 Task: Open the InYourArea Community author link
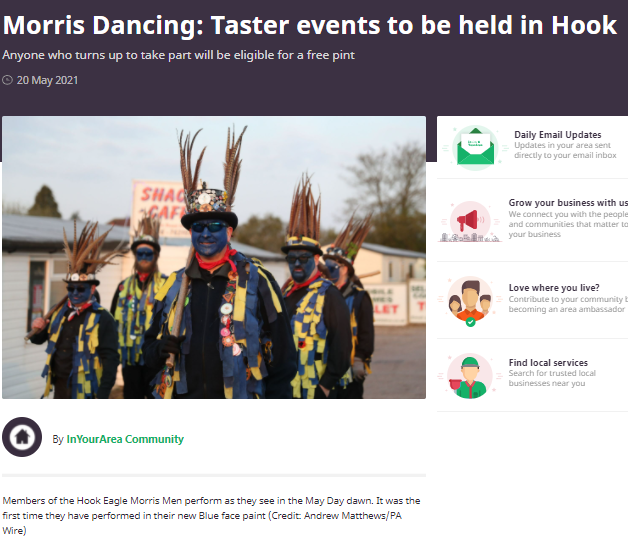[125, 439]
